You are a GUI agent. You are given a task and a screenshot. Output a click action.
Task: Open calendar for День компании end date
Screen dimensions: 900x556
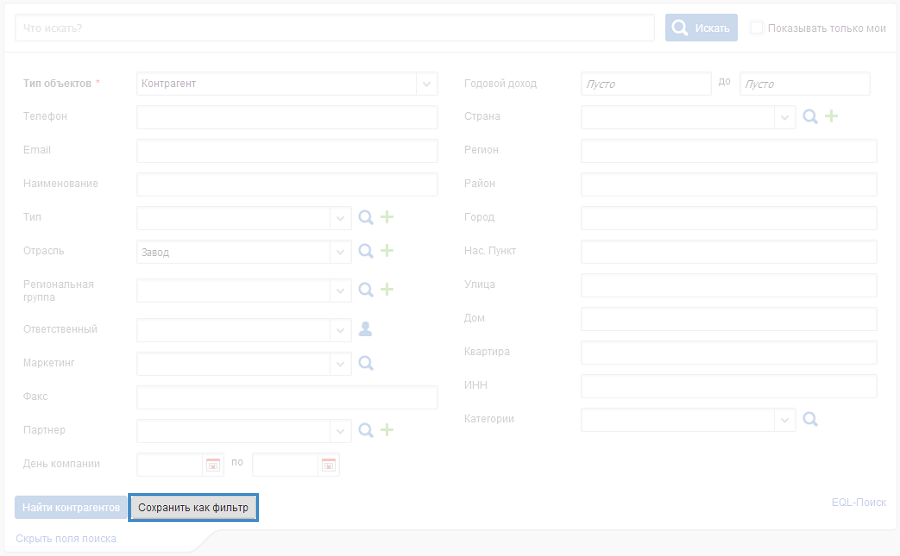pos(329,464)
